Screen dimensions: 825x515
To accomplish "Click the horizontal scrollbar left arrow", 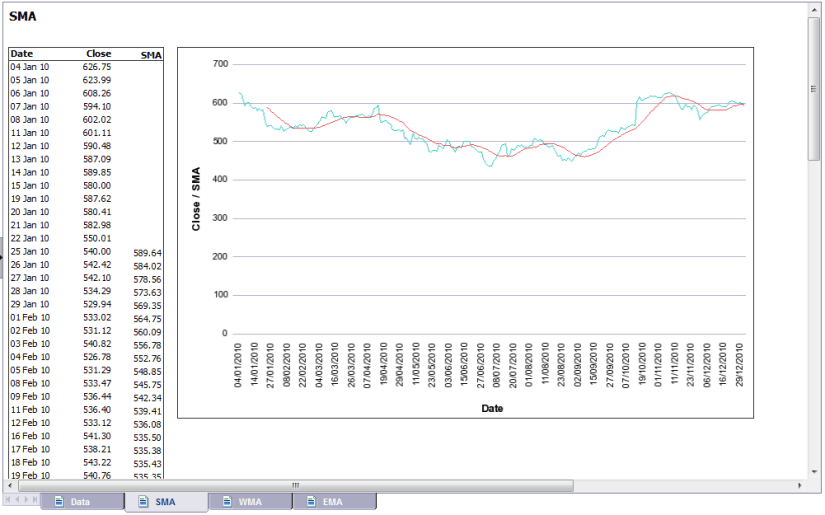I will pyautogui.click(x=11, y=485).
